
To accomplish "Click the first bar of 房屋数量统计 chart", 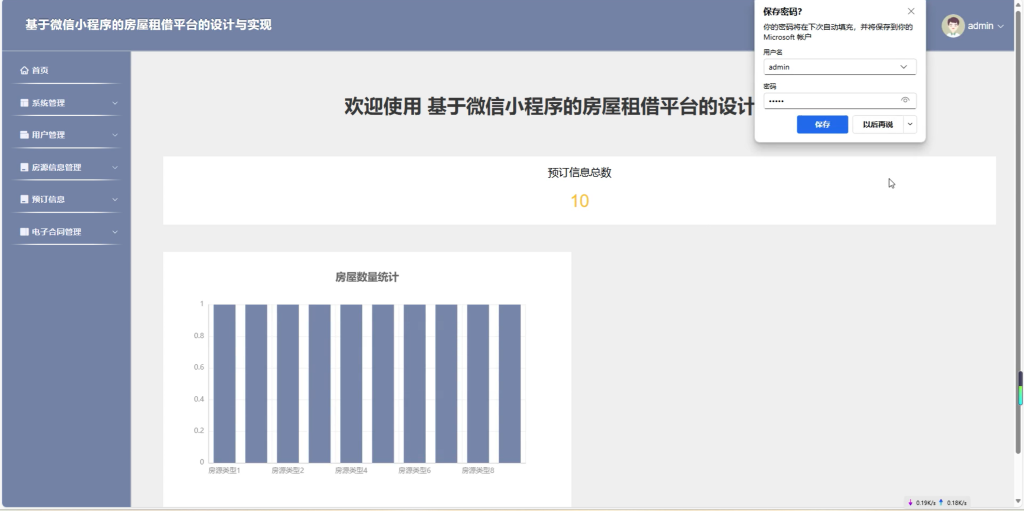I will pos(225,384).
